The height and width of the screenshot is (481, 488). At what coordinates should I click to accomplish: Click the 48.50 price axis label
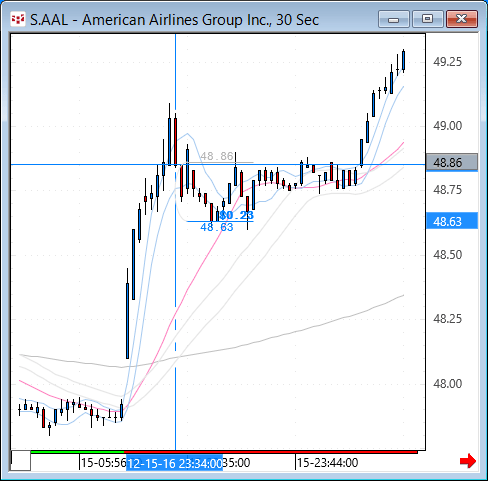(447, 255)
